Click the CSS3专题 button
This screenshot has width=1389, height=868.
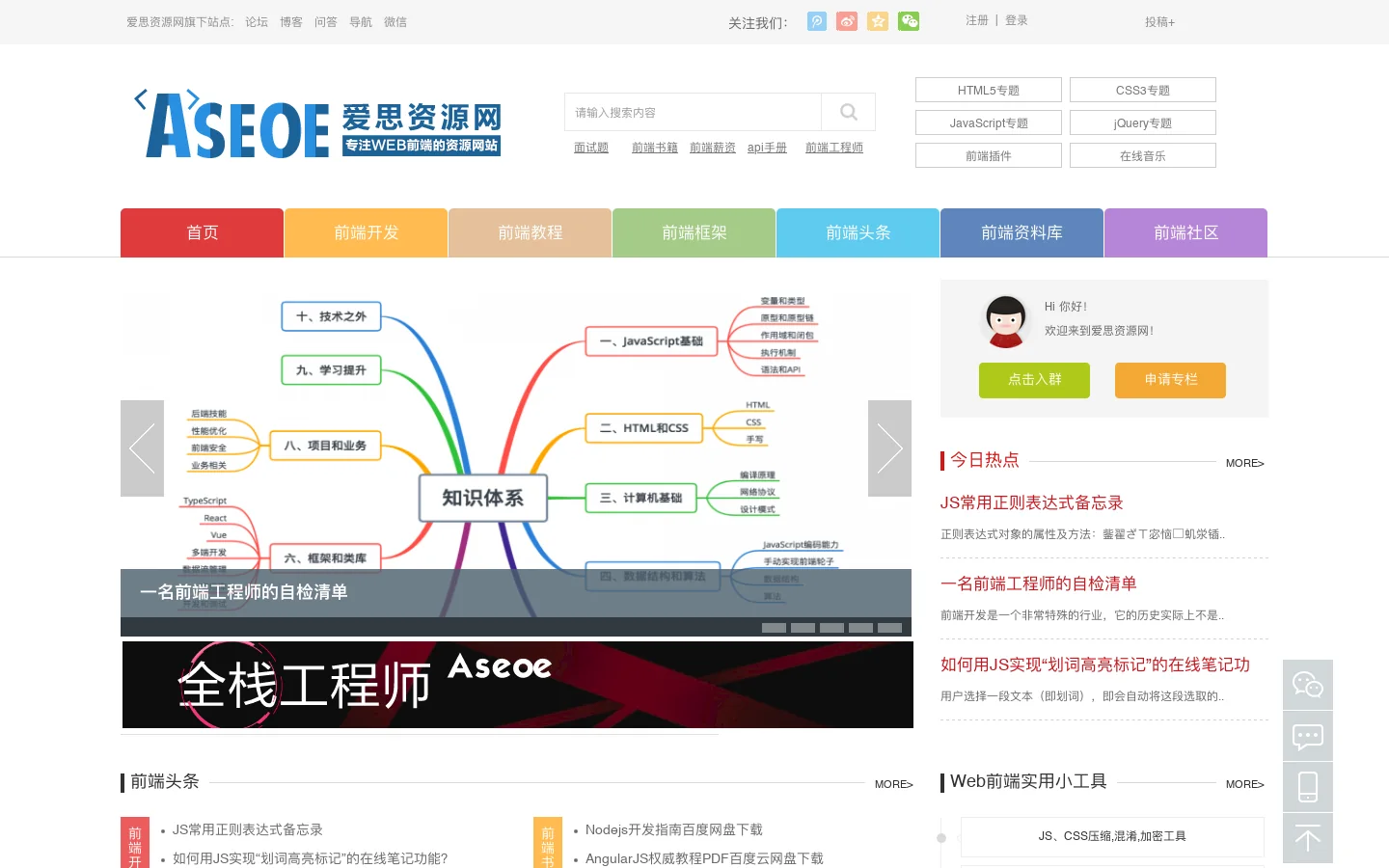[1143, 90]
